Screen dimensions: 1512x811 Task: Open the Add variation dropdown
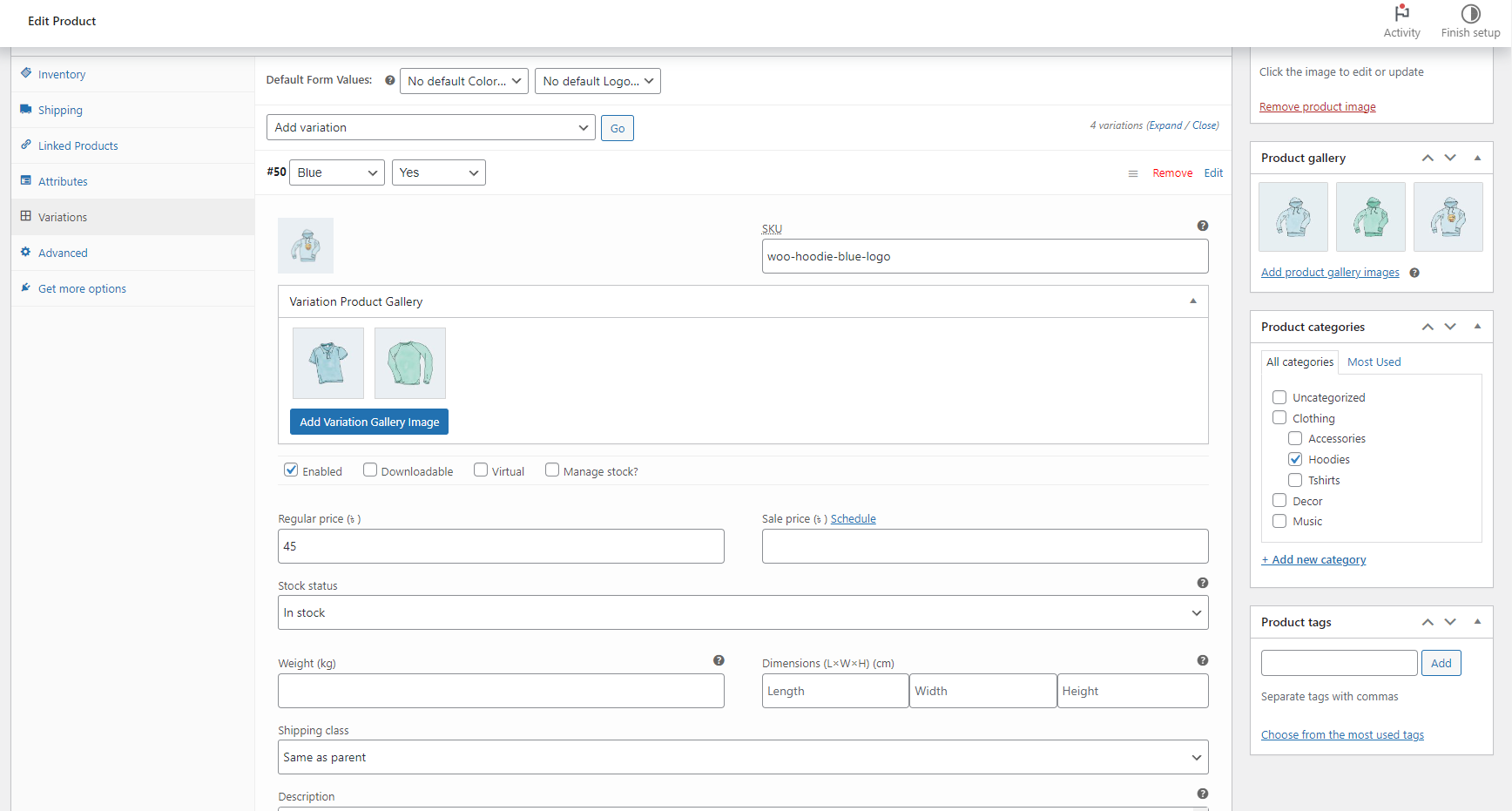click(431, 127)
